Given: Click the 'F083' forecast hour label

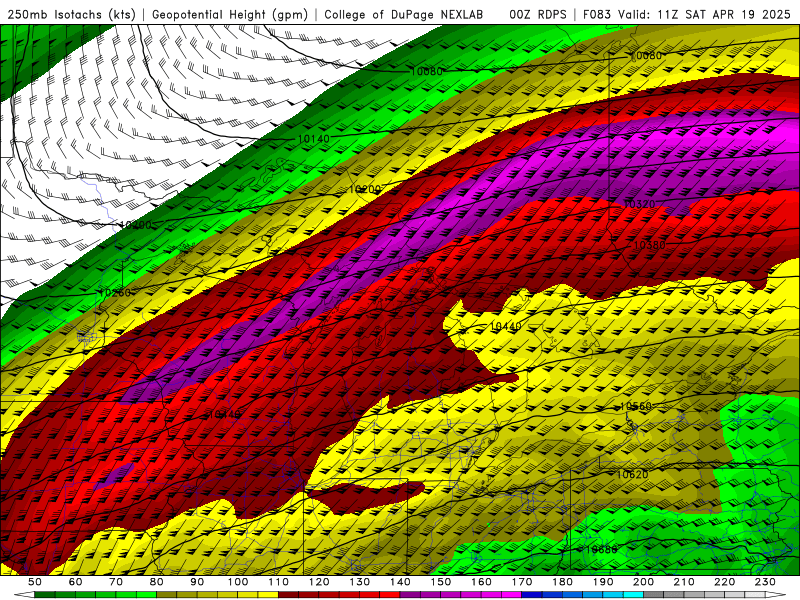Looking at the screenshot, I should coord(597,15).
